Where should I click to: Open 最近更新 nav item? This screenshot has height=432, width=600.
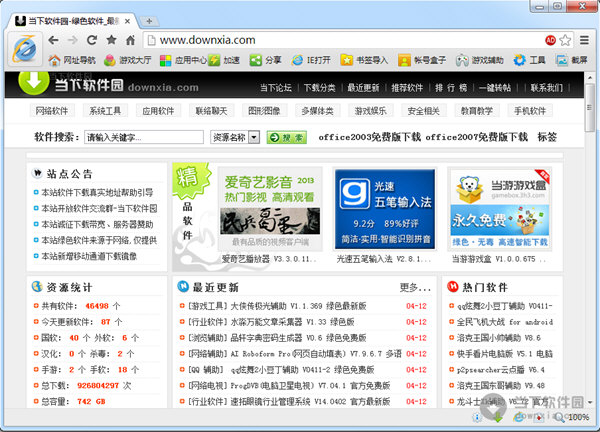coord(363,88)
